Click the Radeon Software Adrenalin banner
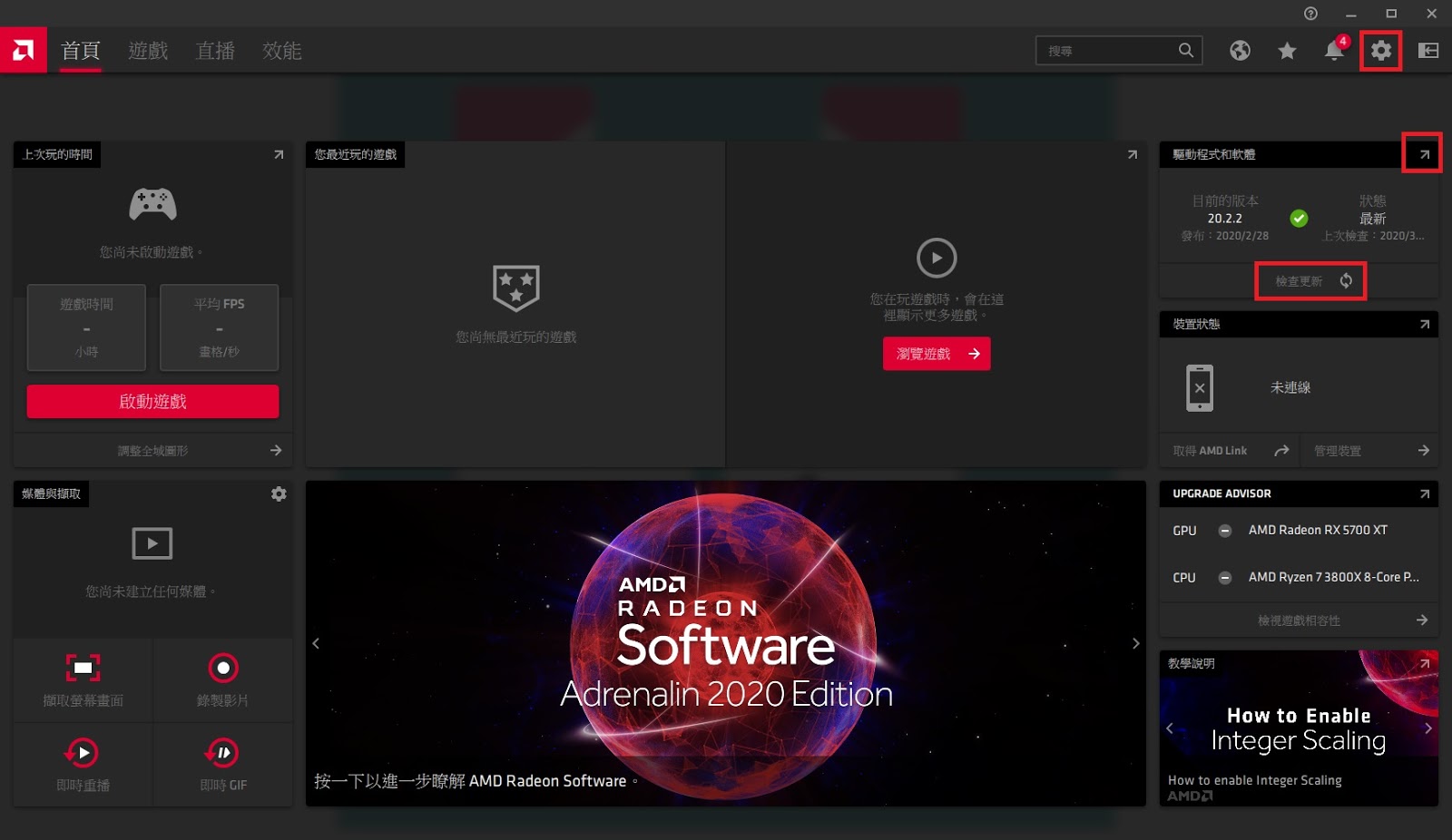Image resolution: width=1452 pixels, height=840 pixels. click(726, 643)
